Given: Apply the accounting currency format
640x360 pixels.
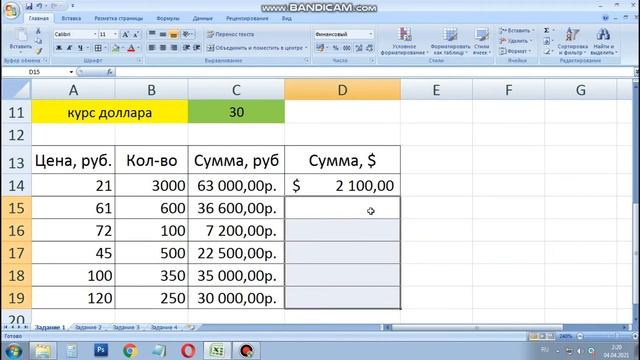Looking at the screenshot, I should click(x=321, y=48).
